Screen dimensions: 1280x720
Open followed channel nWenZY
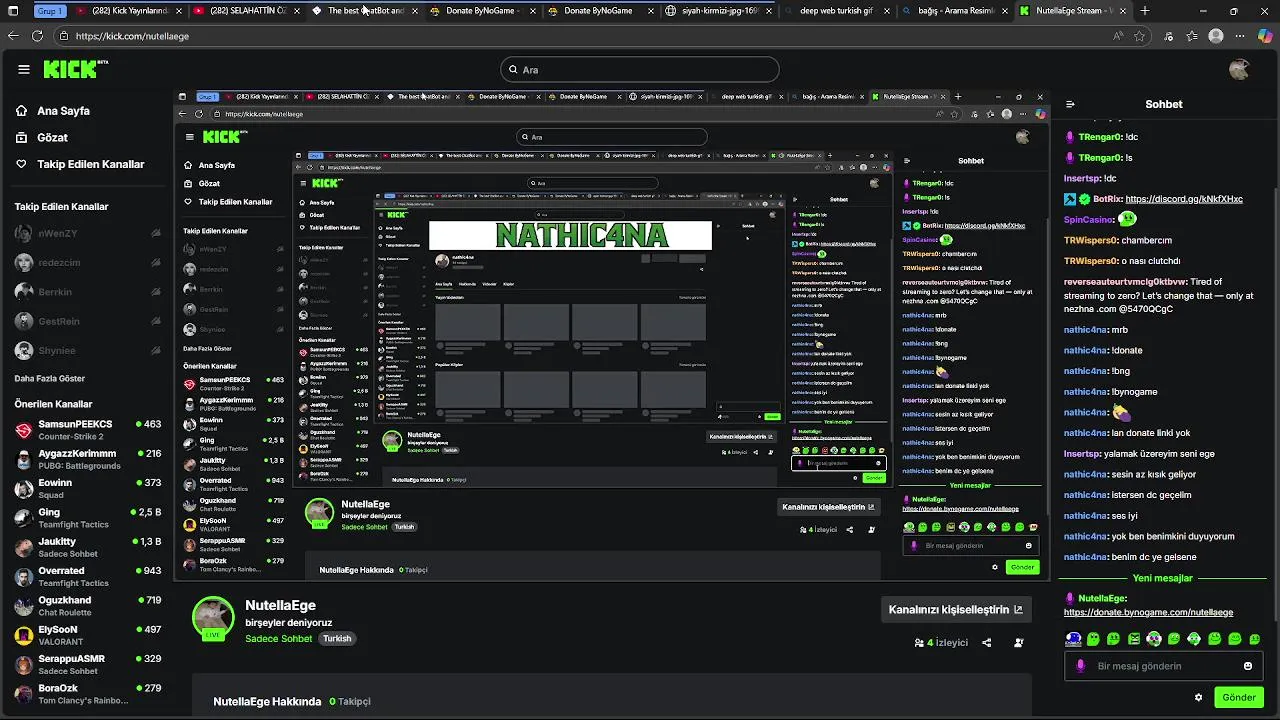pyautogui.click(x=87, y=233)
